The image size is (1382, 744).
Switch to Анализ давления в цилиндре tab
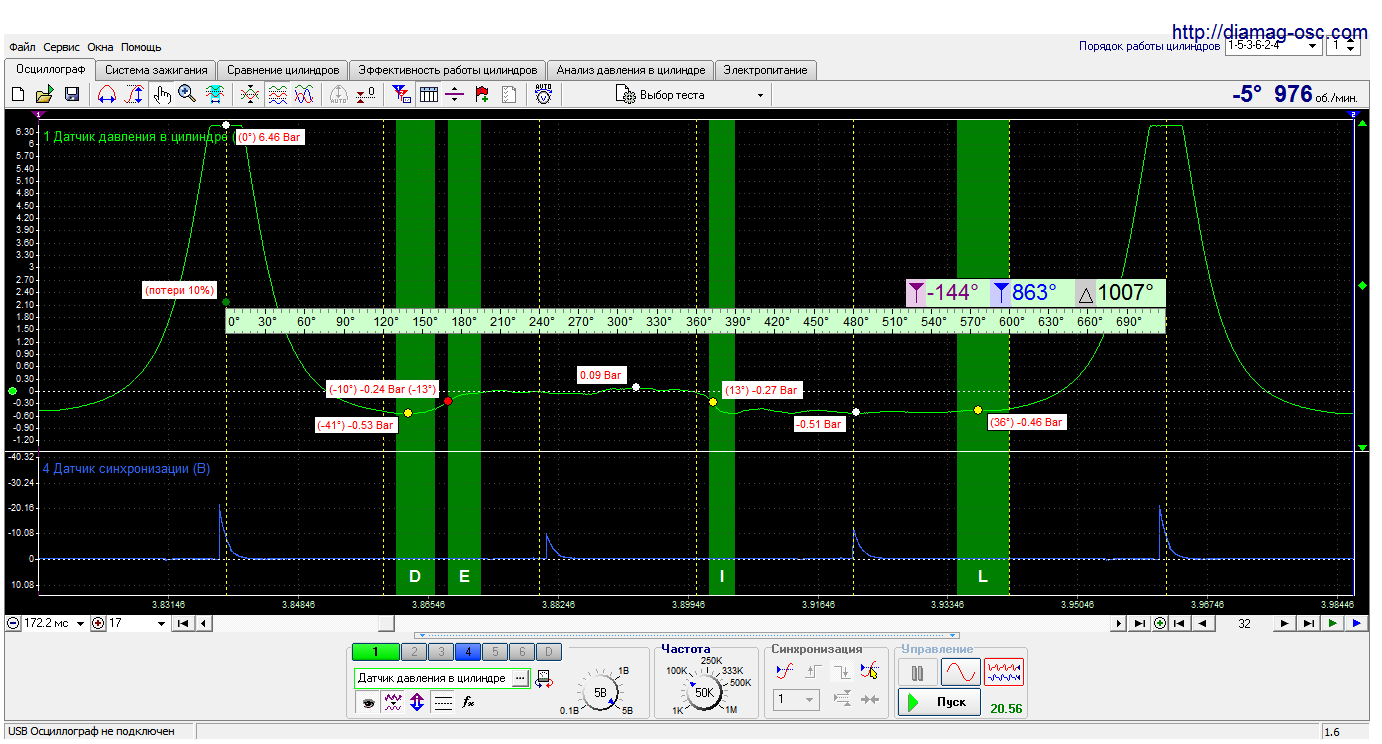coord(631,70)
